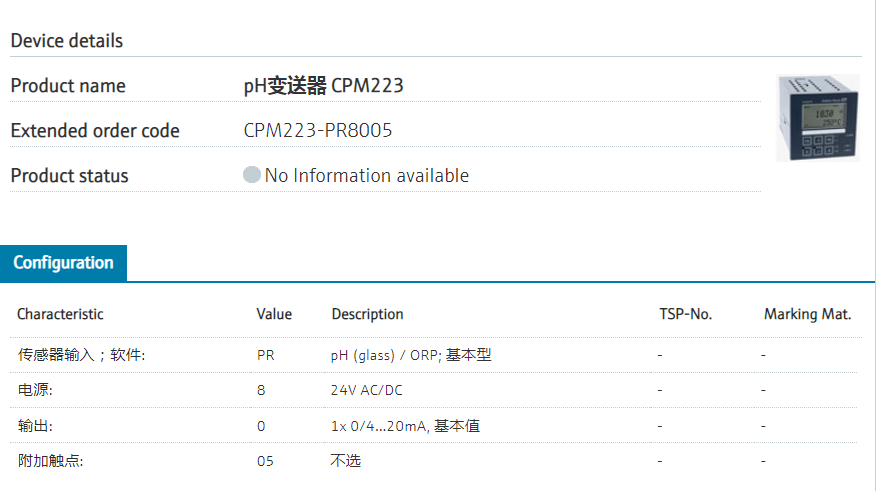Select the 电源 characteristic row
The image size is (885, 491).
[x=35, y=390]
